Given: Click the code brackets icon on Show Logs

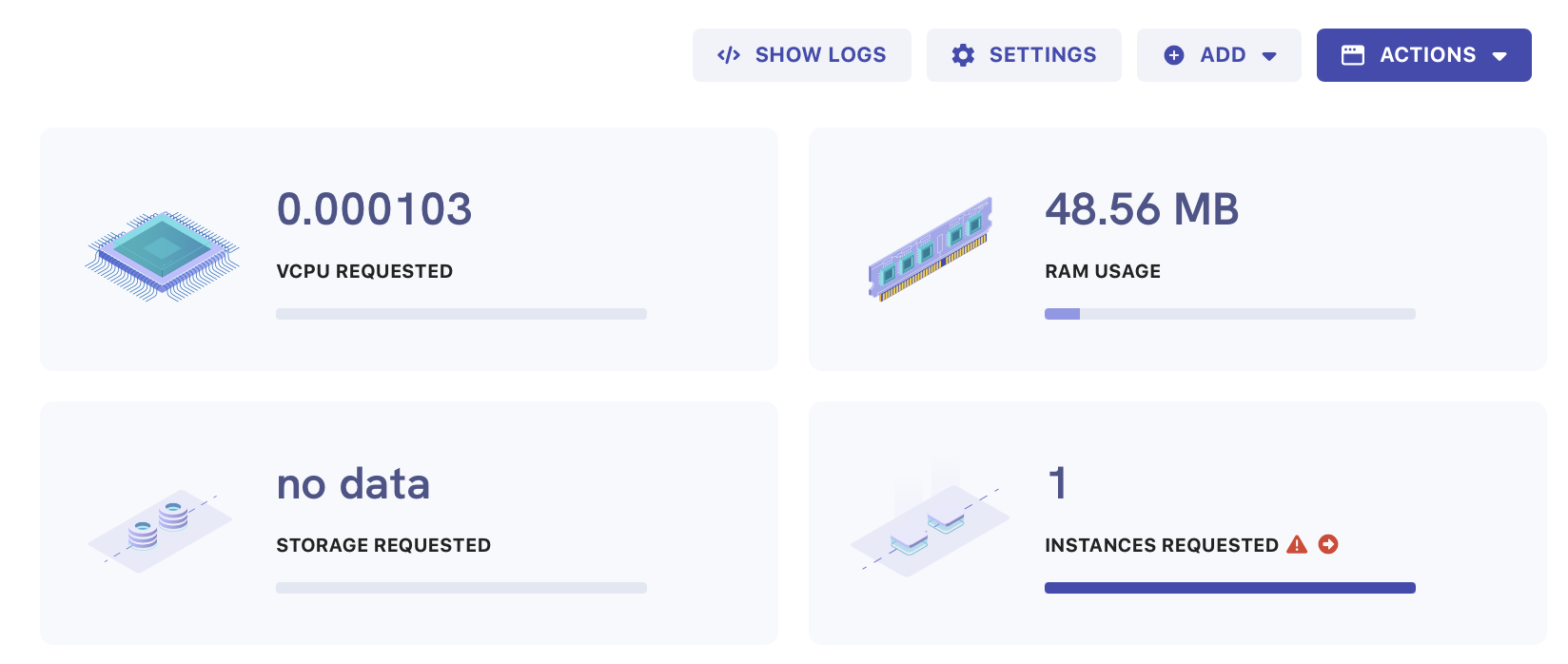Looking at the screenshot, I should [729, 55].
